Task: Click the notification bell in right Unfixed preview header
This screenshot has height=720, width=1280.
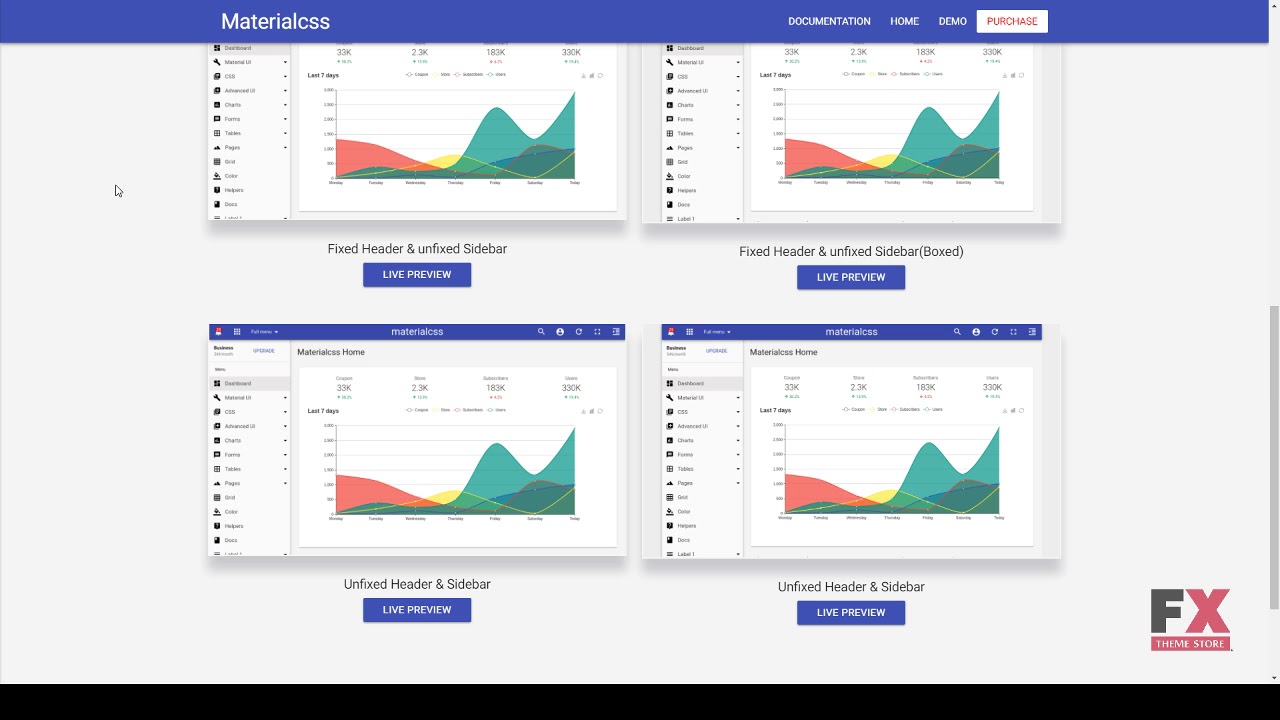Action: pyautogui.click(x=671, y=332)
